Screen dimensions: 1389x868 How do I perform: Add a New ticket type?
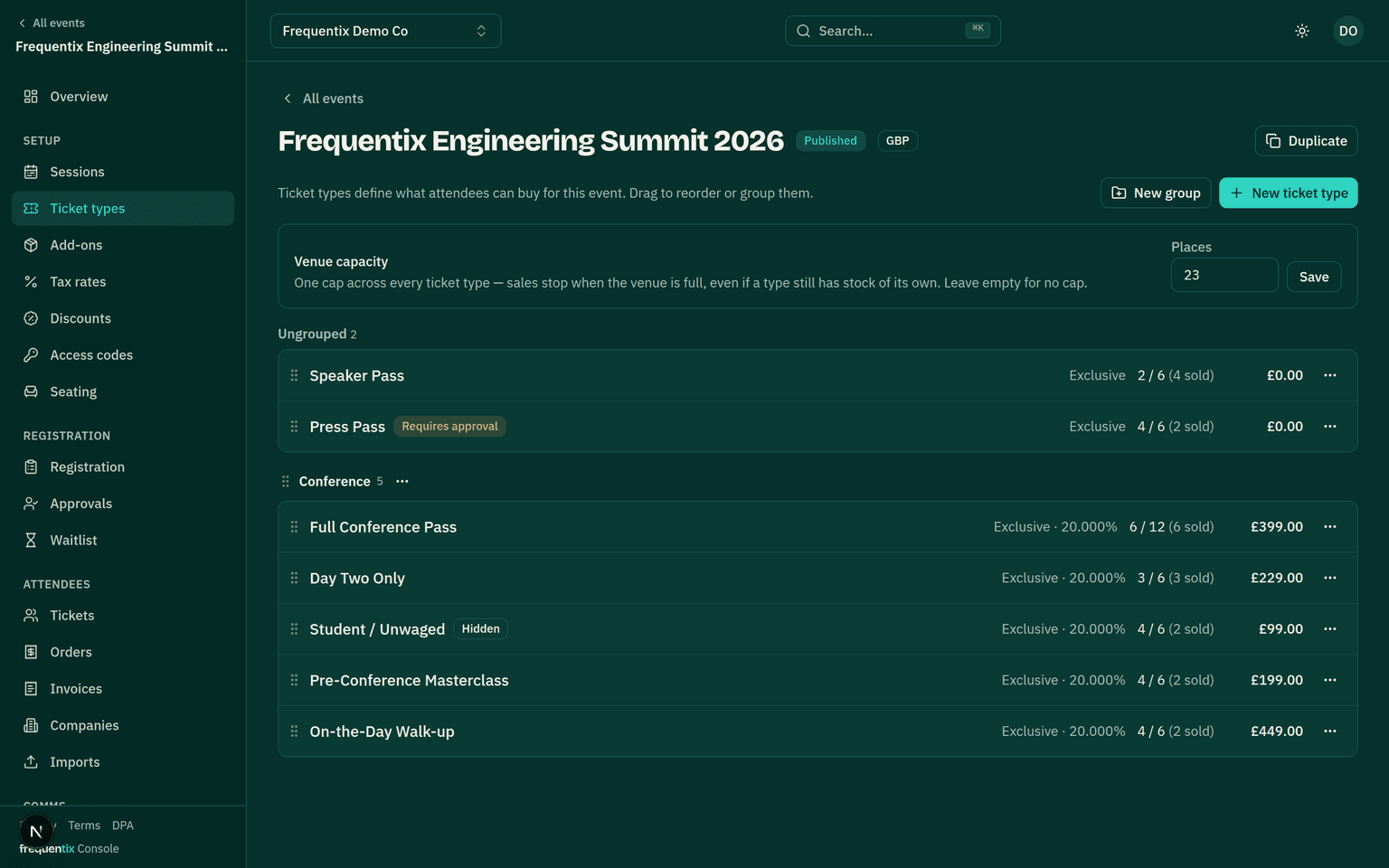coord(1289,193)
